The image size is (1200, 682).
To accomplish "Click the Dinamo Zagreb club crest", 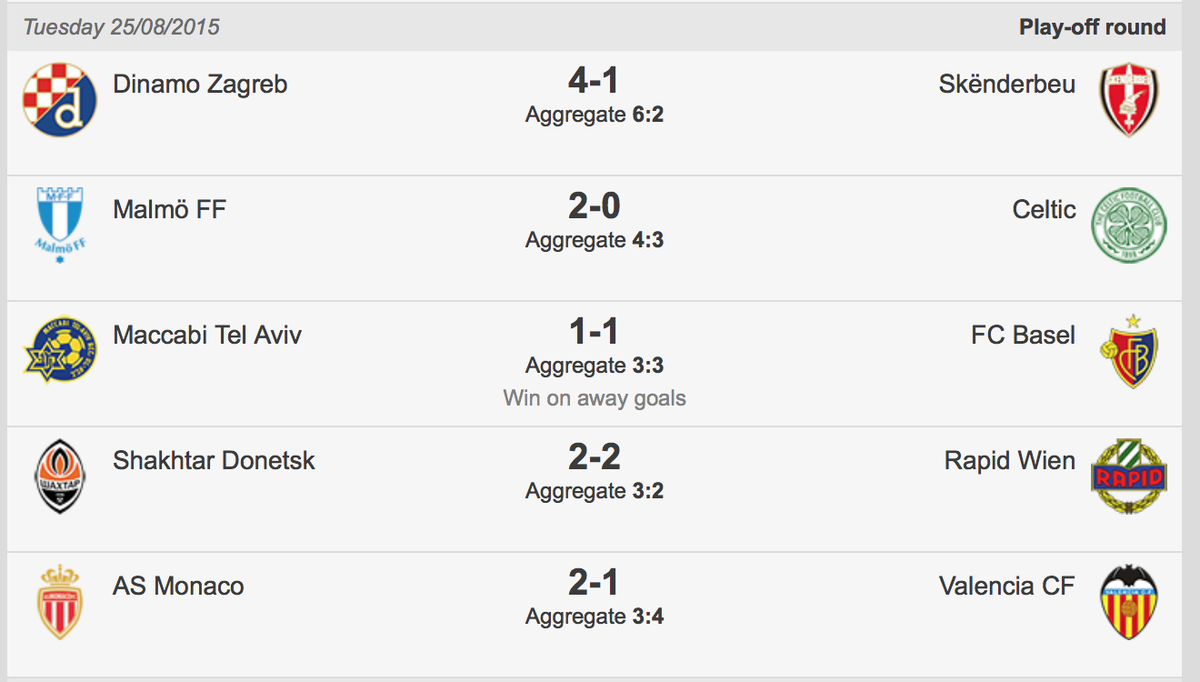I will (x=59, y=100).
